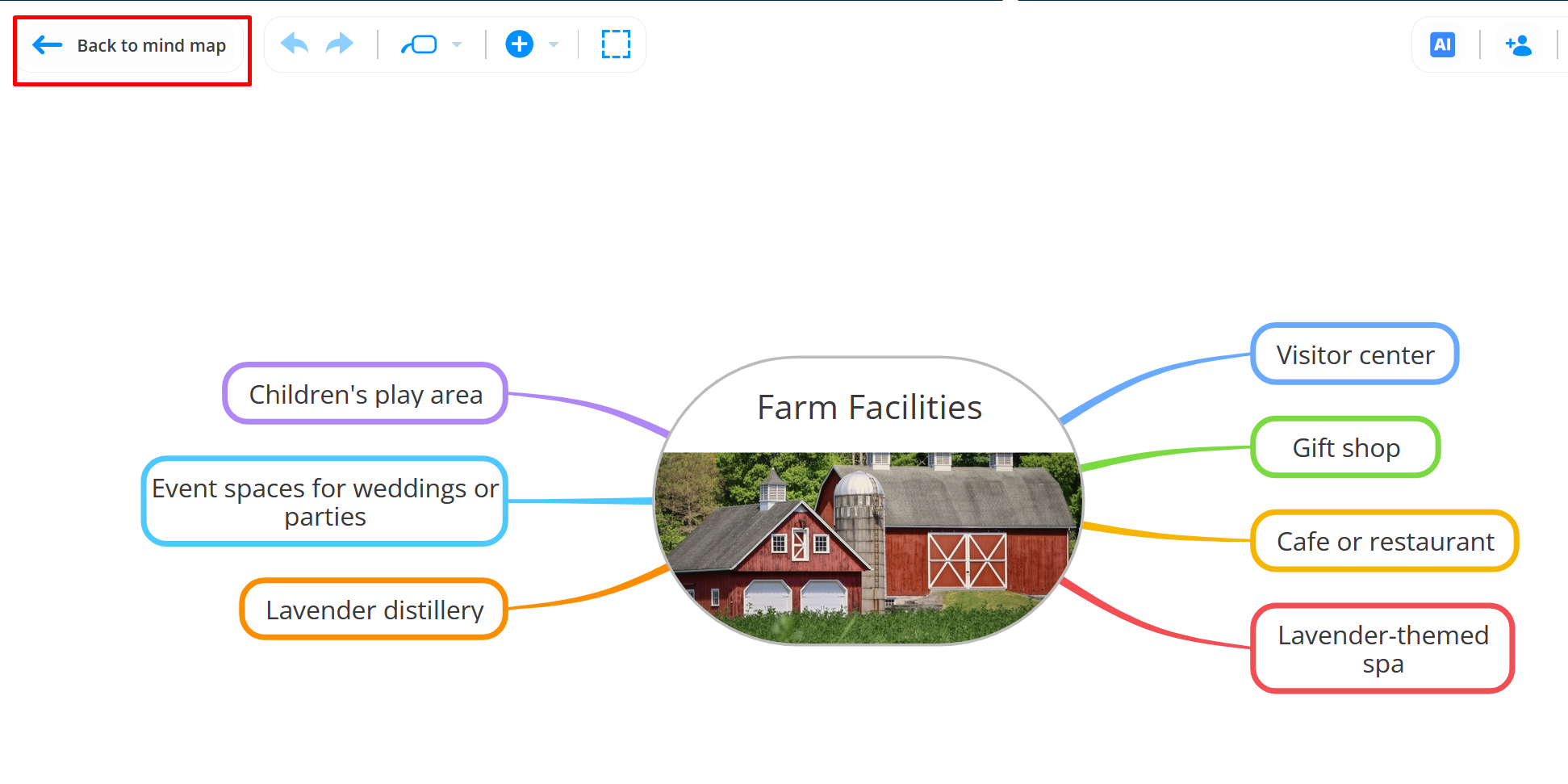Click the back arrow icon beside 'Back to mind map'
This screenshot has width=1568, height=784.
pos(47,45)
